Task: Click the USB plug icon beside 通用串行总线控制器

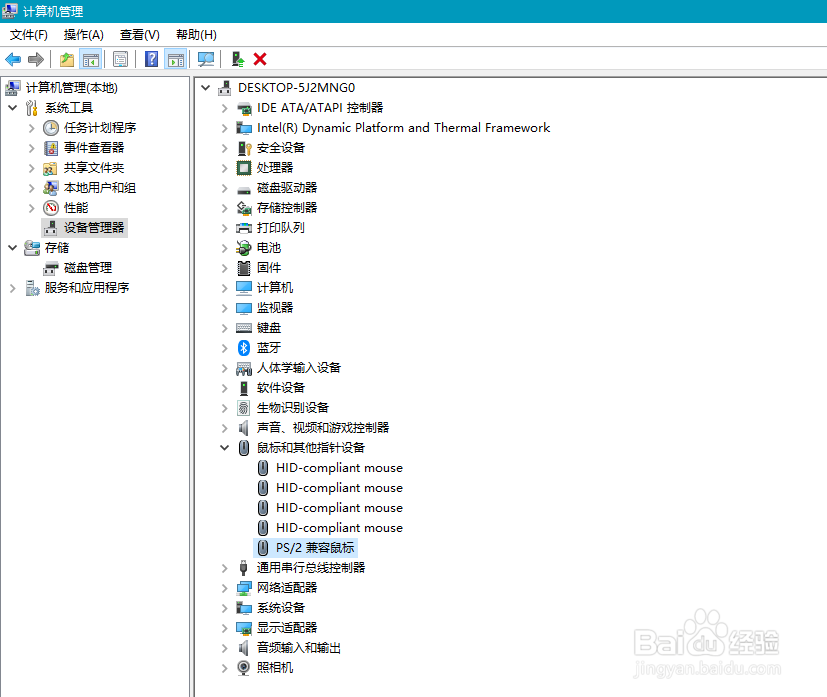Action: point(243,568)
